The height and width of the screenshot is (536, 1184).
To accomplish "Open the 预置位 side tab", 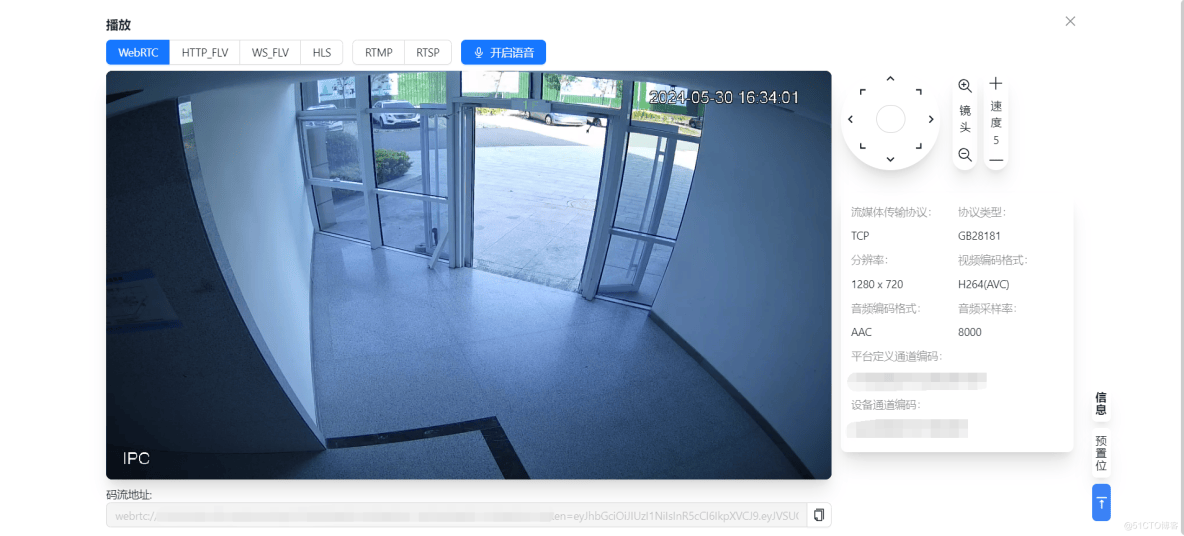I will point(1101,453).
